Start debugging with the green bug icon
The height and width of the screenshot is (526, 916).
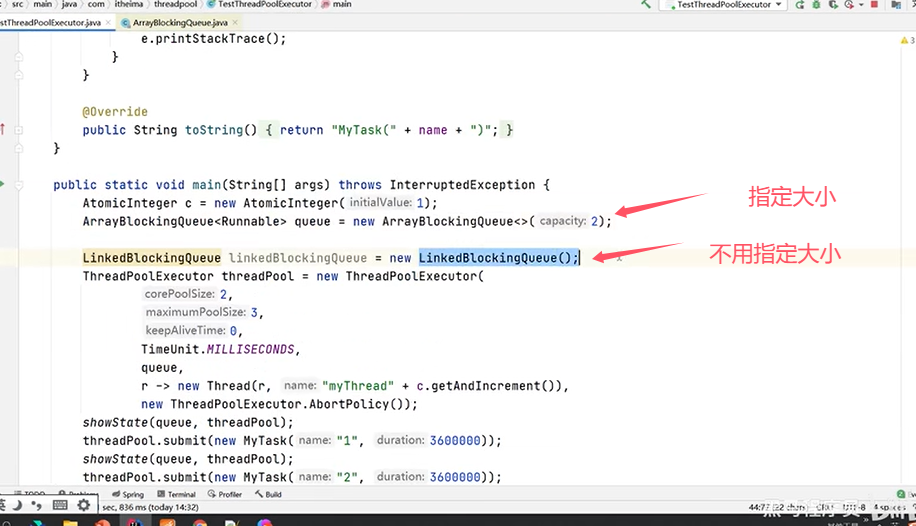[x=816, y=4]
